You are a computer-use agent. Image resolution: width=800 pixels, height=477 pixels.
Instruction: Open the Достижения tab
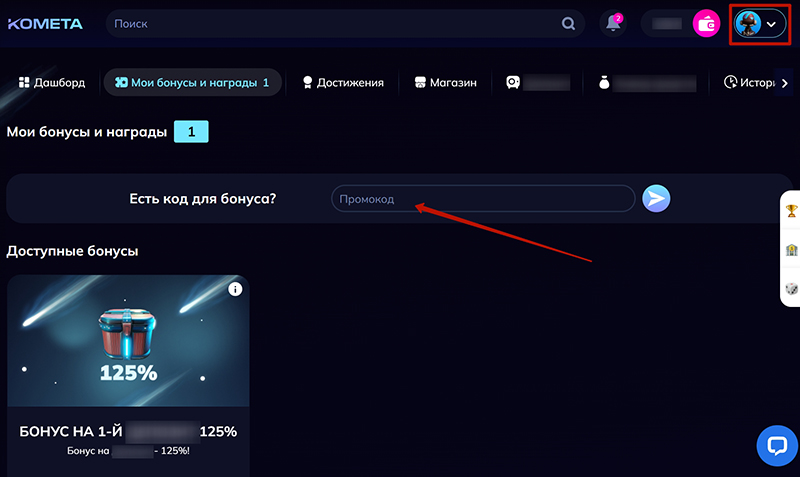tap(342, 83)
